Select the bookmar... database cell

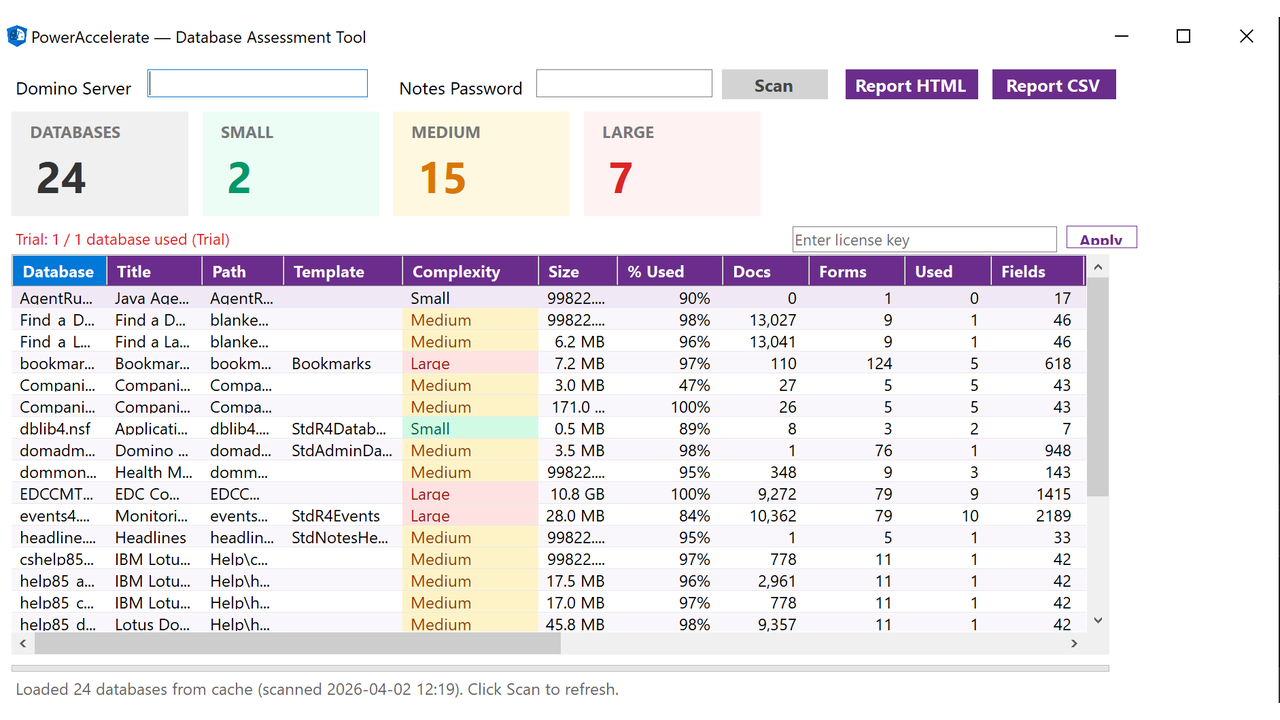58,363
